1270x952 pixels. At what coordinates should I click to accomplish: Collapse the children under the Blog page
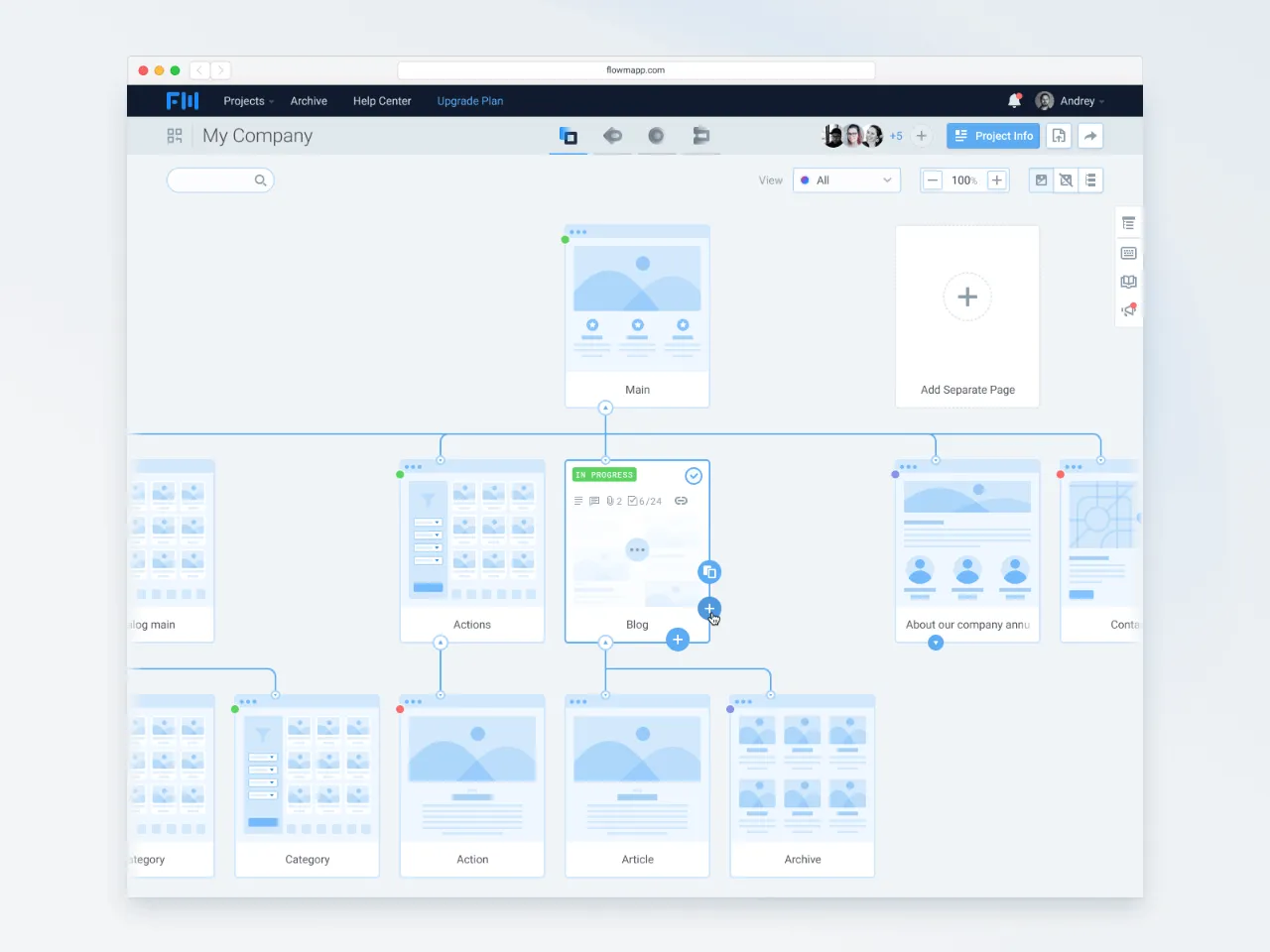coord(605,642)
